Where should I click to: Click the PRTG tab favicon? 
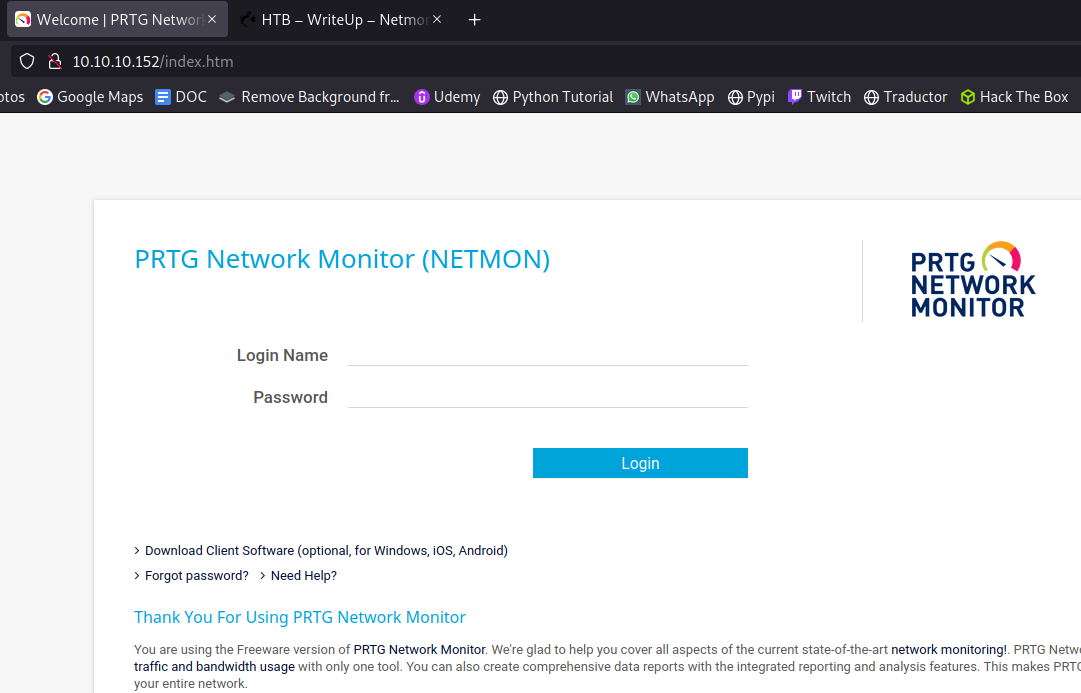pos(23,19)
